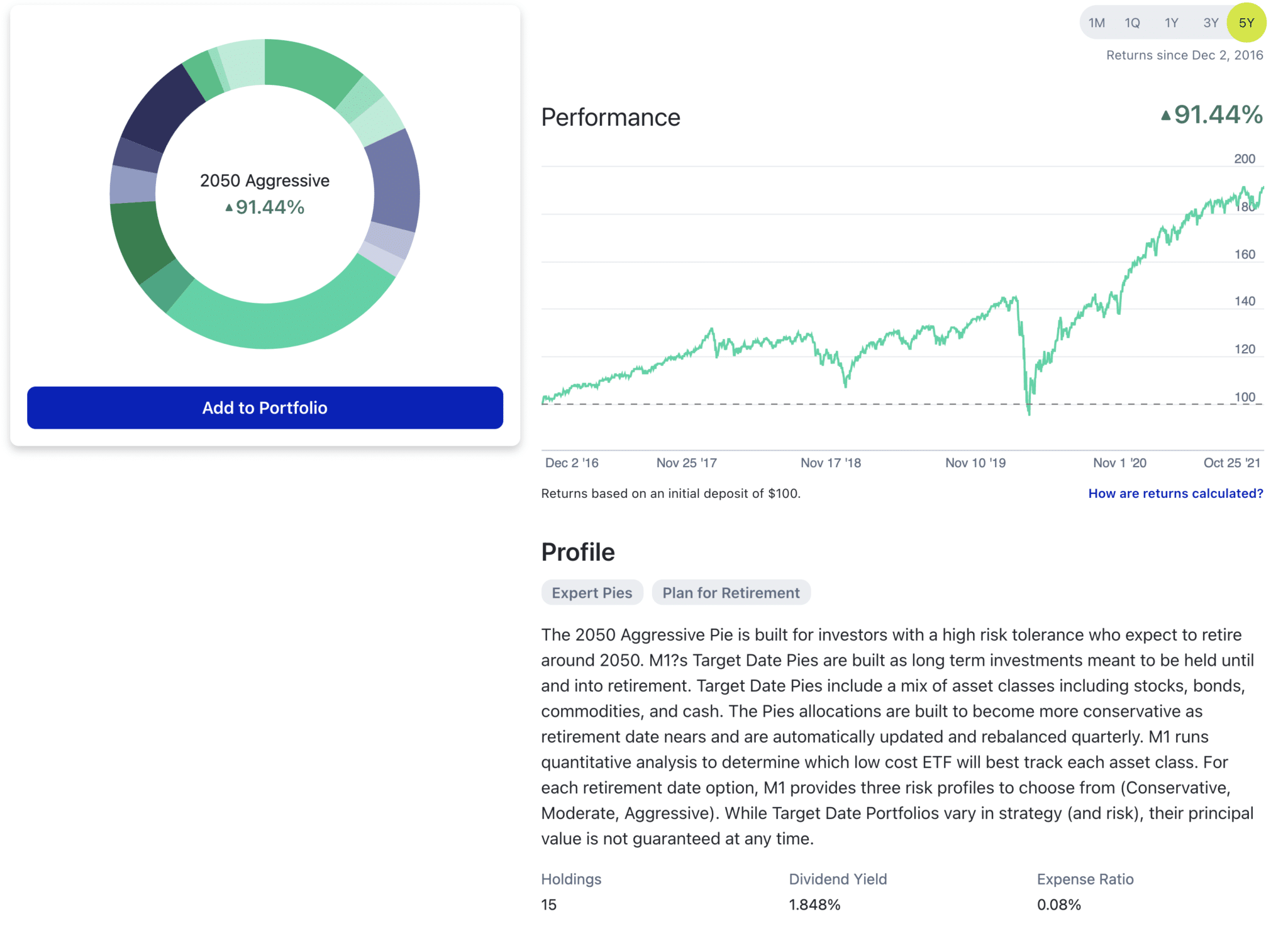Click the Holdings value 15
Image resolution: width=1288 pixels, height=926 pixels.
(548, 905)
